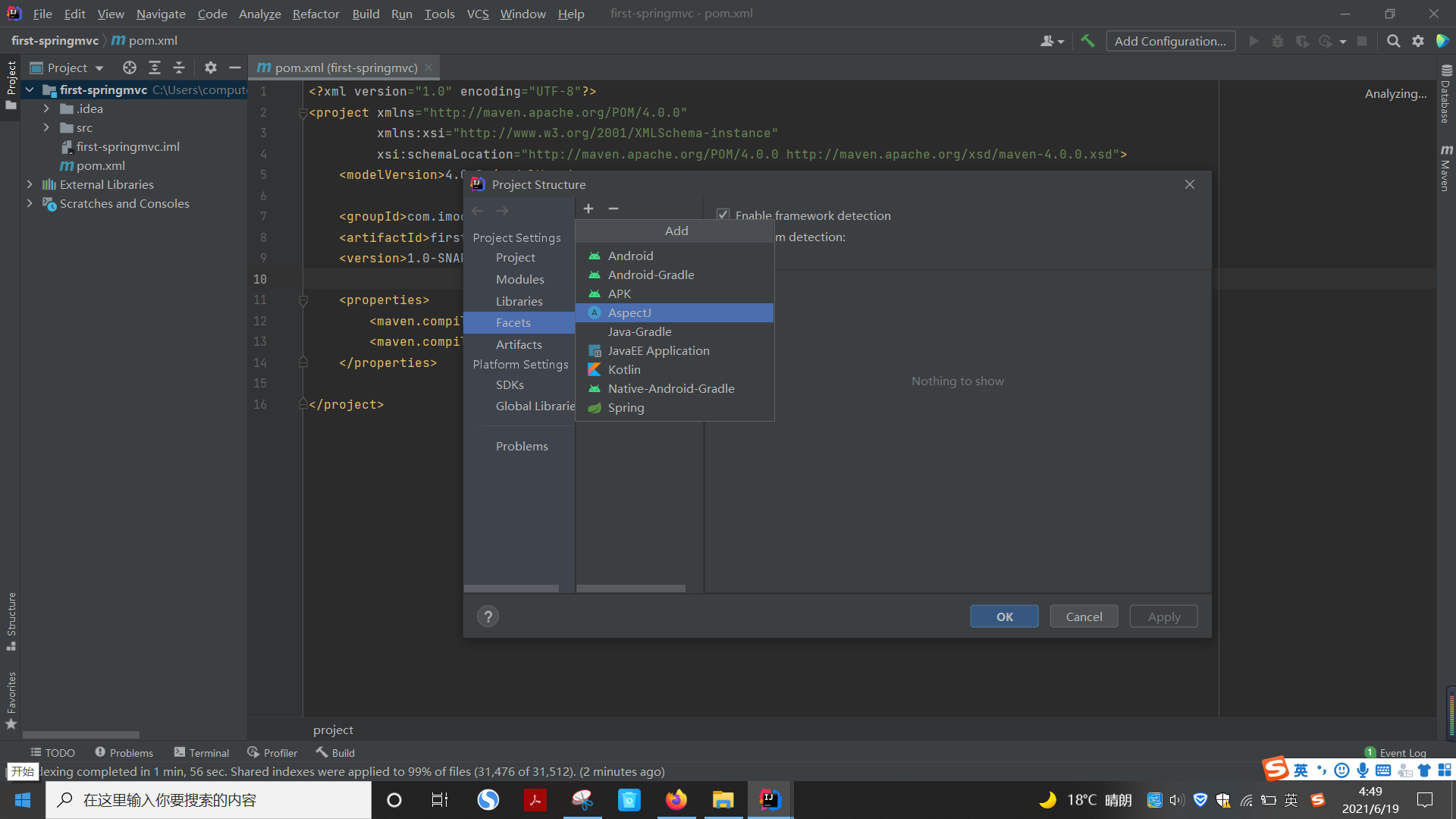Viewport: 1456px width, 819px height.
Task: Fold the properties tag at line 11
Action: point(303,300)
